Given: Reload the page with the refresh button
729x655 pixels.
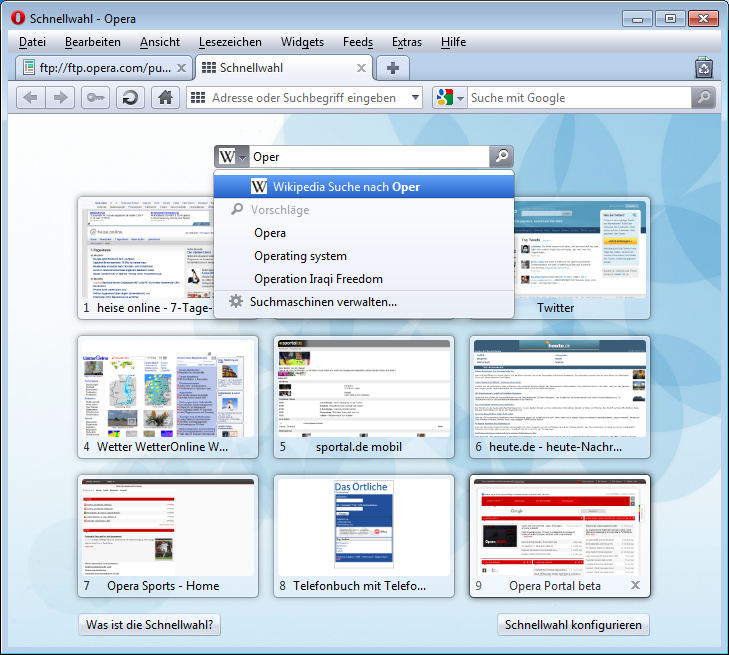Looking at the screenshot, I should click(x=130, y=98).
